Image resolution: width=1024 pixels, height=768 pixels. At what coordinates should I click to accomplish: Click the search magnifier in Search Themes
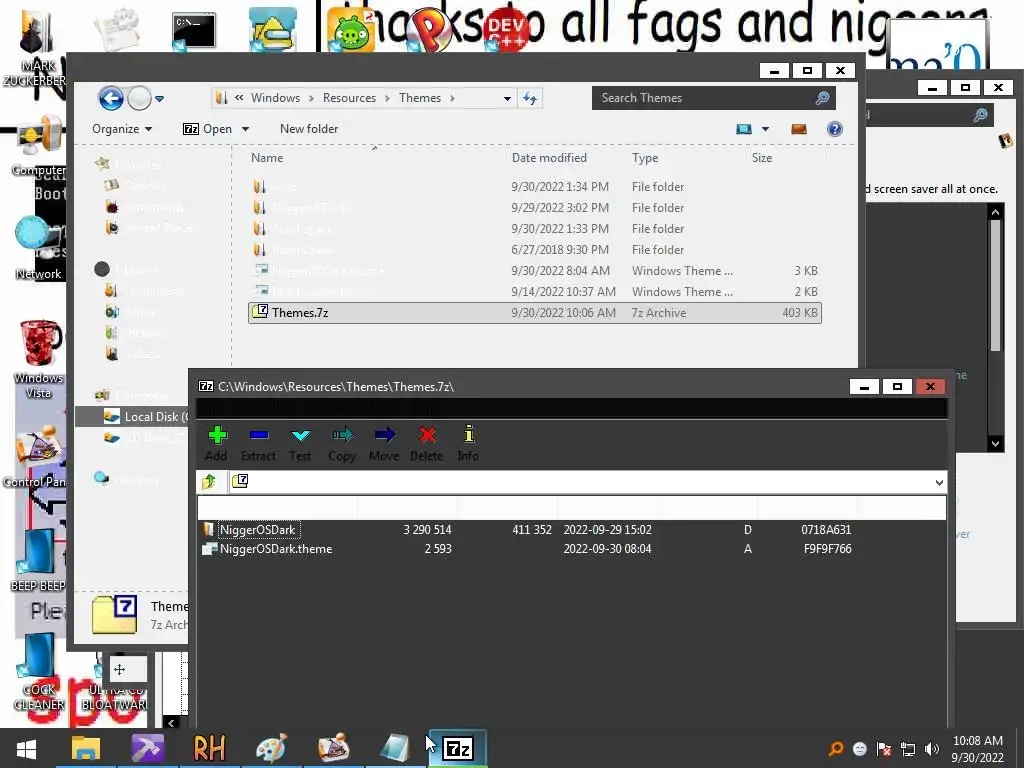[822, 98]
